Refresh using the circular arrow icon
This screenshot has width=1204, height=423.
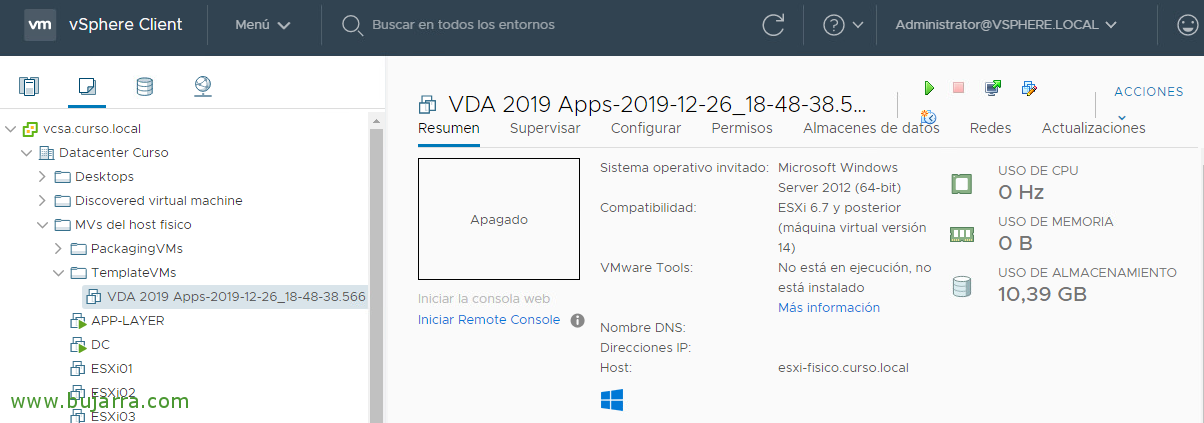(773, 25)
